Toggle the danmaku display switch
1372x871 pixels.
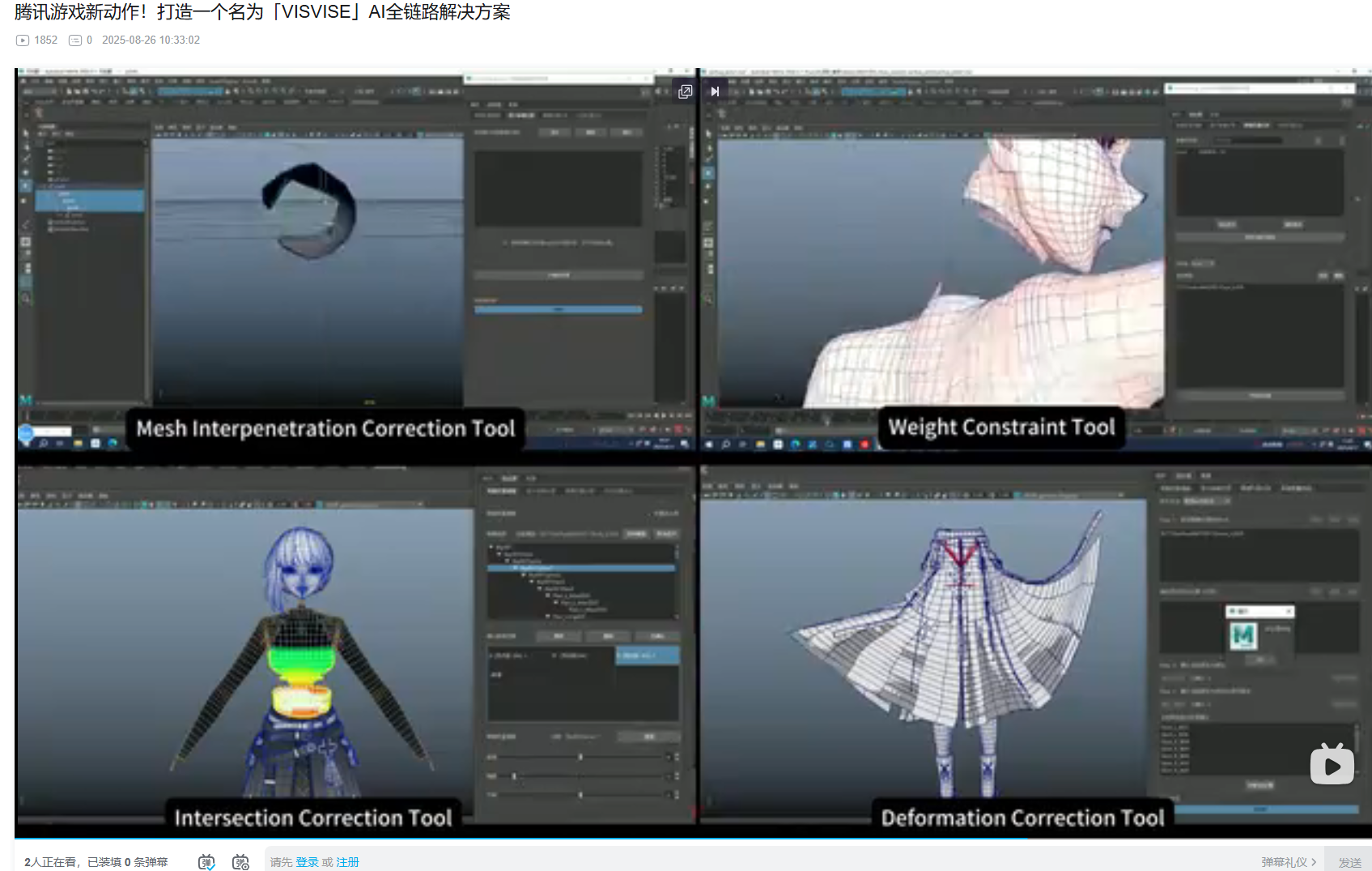pyautogui.click(x=207, y=862)
